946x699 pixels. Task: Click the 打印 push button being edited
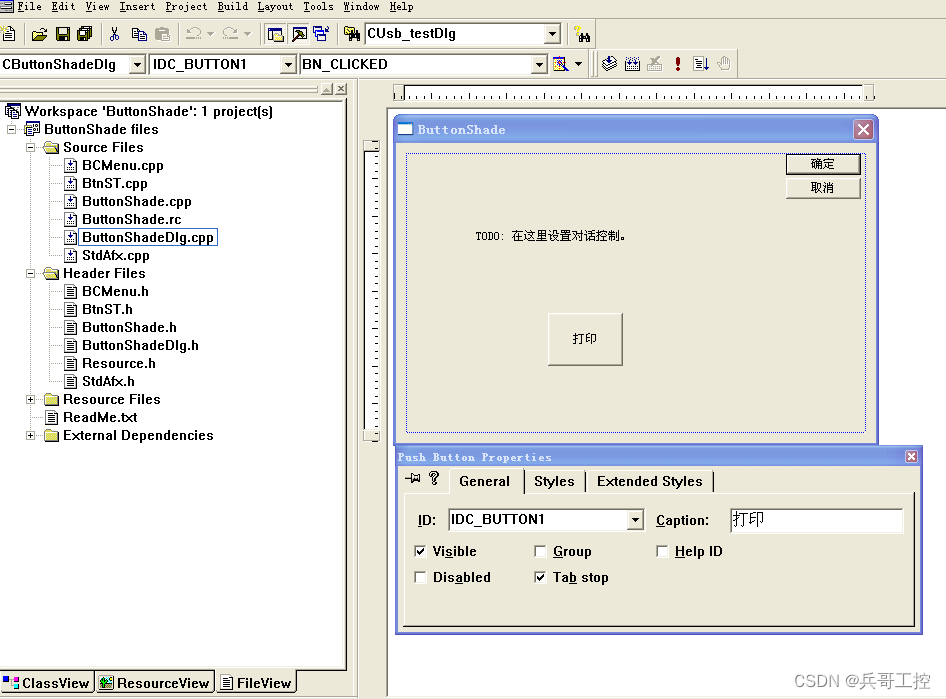(585, 339)
